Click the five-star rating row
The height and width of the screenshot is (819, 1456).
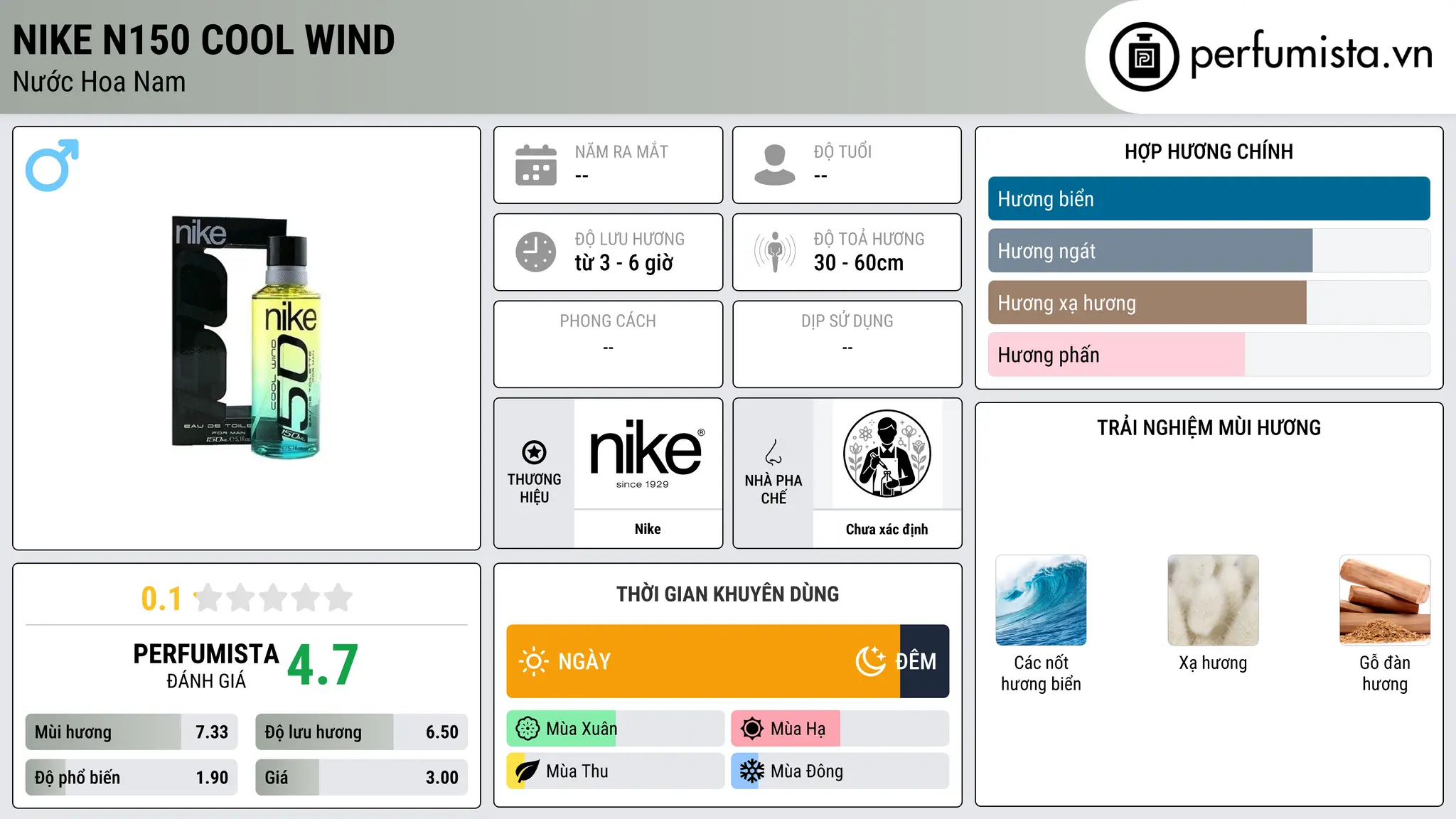274,598
